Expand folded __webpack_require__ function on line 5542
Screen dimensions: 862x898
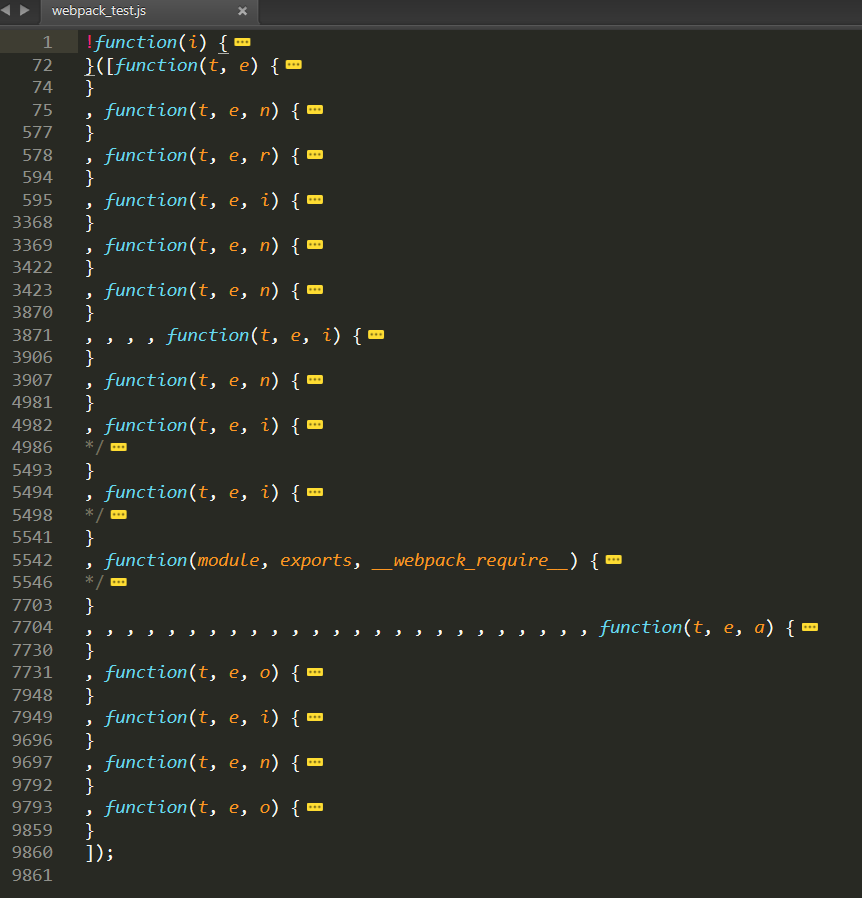tap(613, 560)
